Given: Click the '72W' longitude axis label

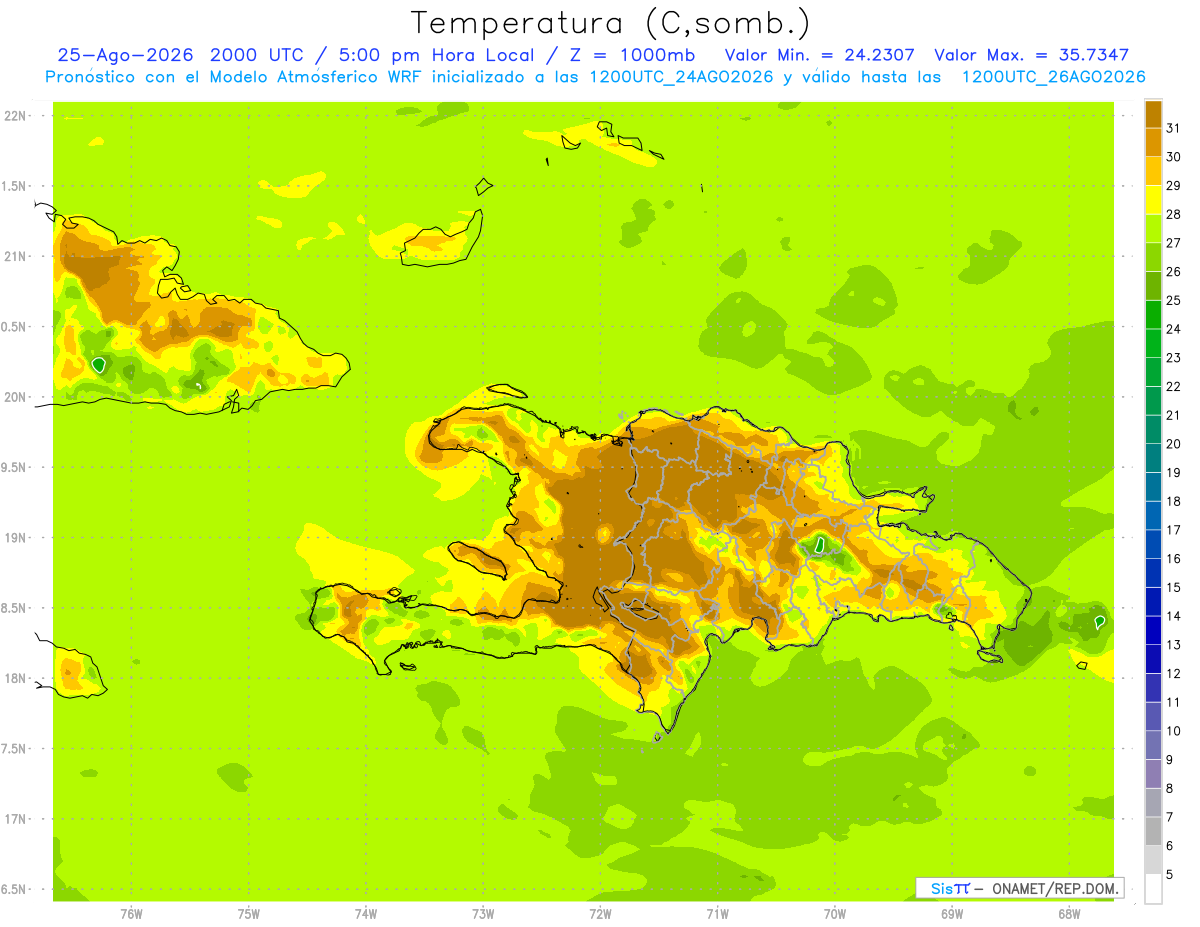Looking at the screenshot, I should click(600, 913).
